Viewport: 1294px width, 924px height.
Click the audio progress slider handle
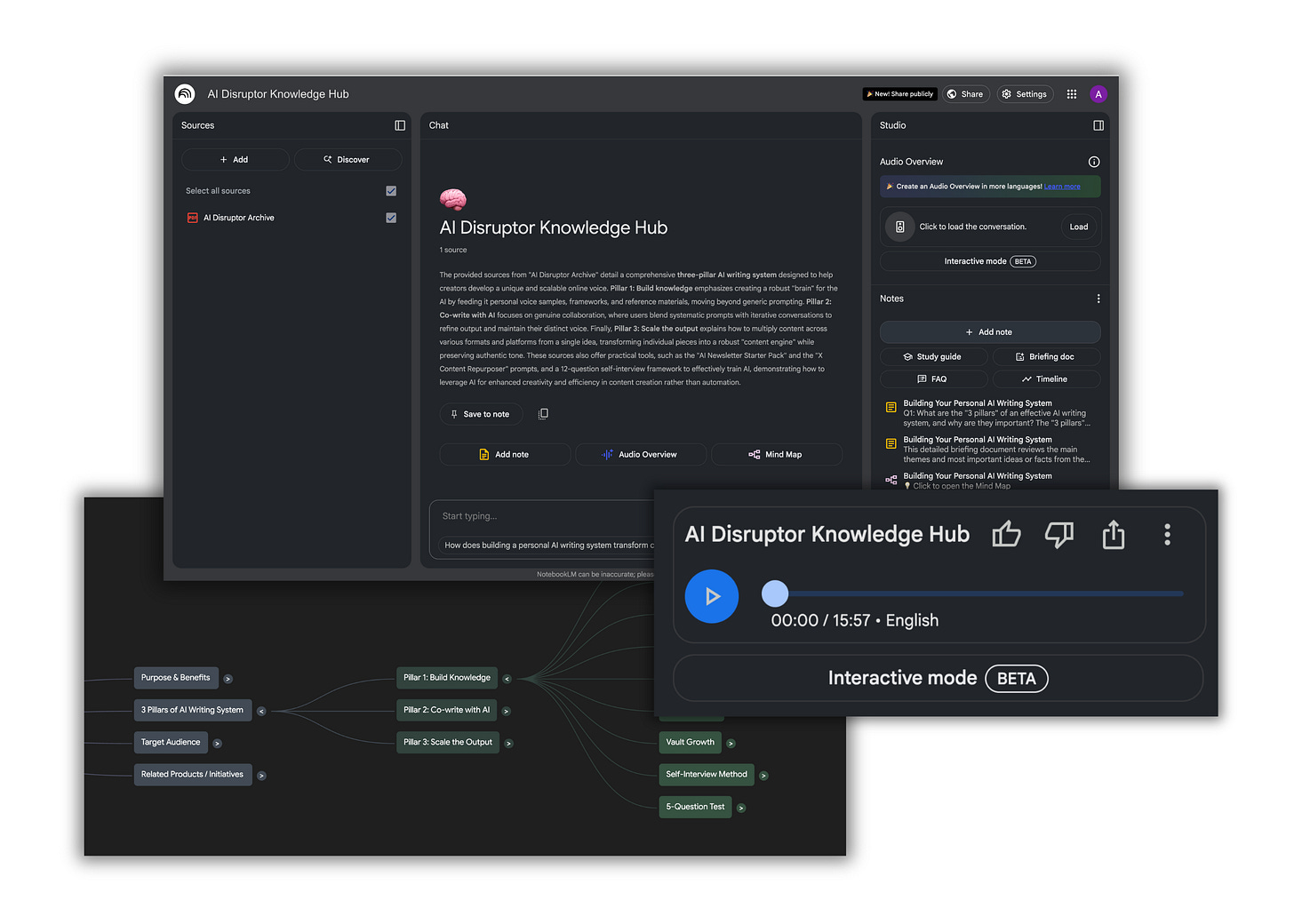[x=775, y=593]
